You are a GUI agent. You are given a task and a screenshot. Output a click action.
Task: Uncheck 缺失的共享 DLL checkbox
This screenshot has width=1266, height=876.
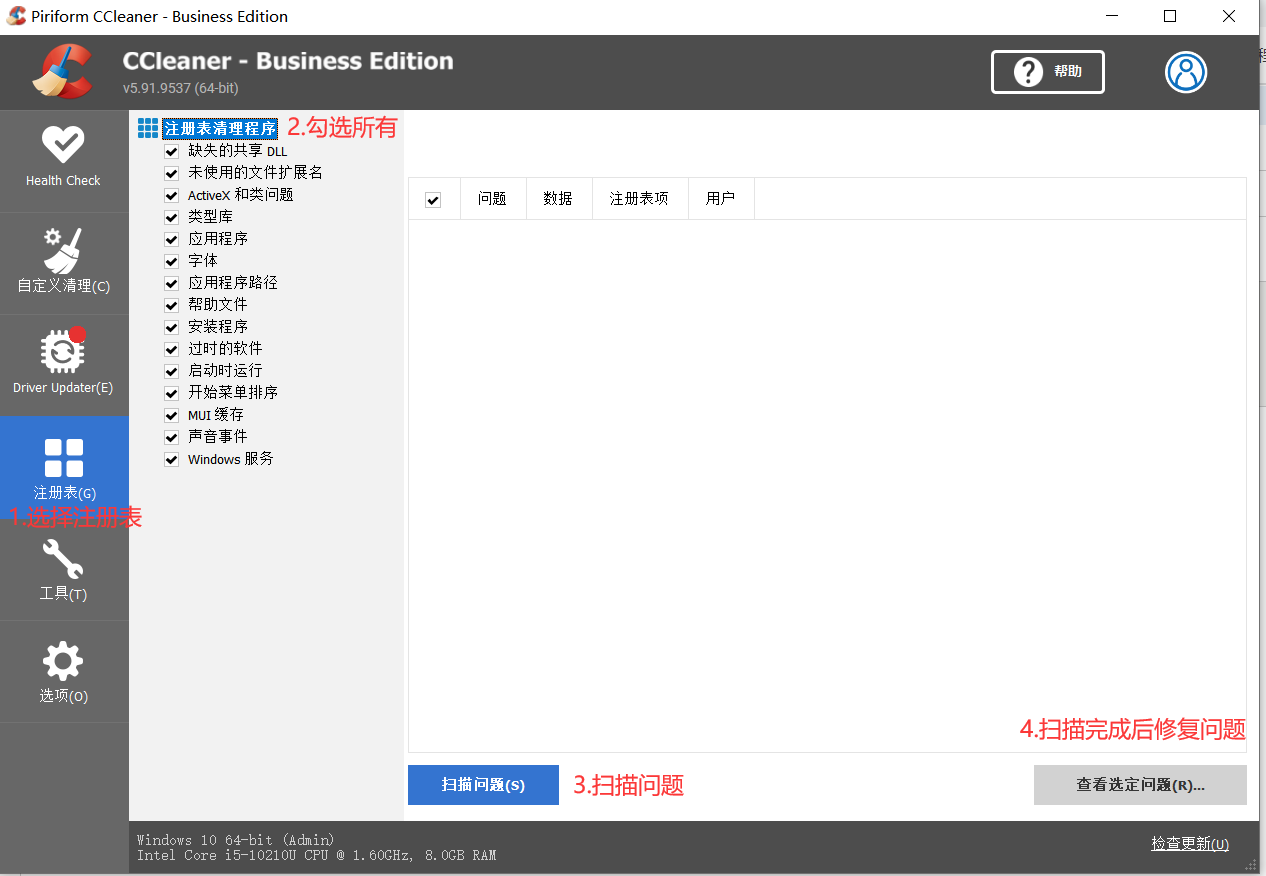pos(171,151)
